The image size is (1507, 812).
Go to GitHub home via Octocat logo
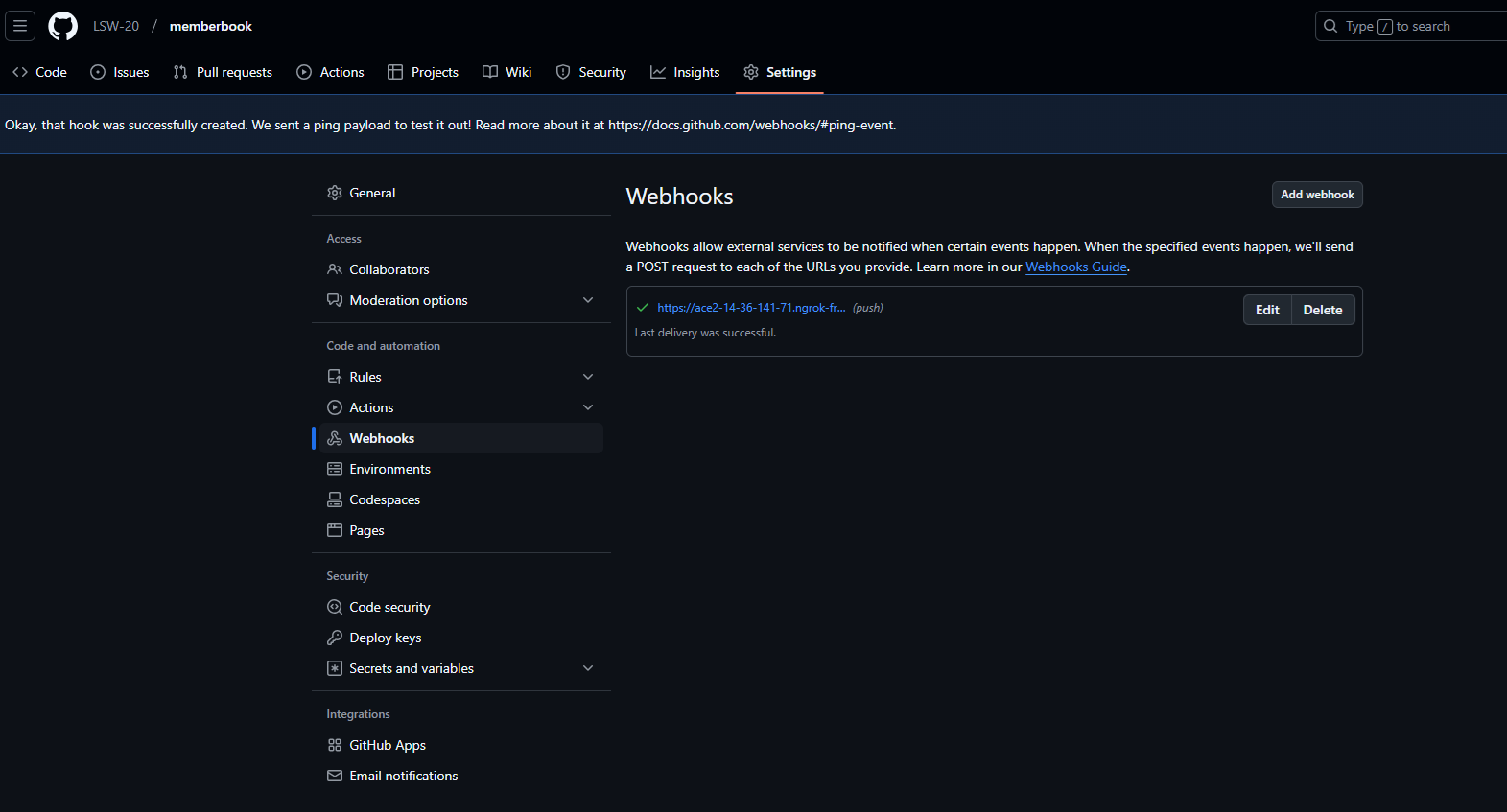click(x=63, y=26)
